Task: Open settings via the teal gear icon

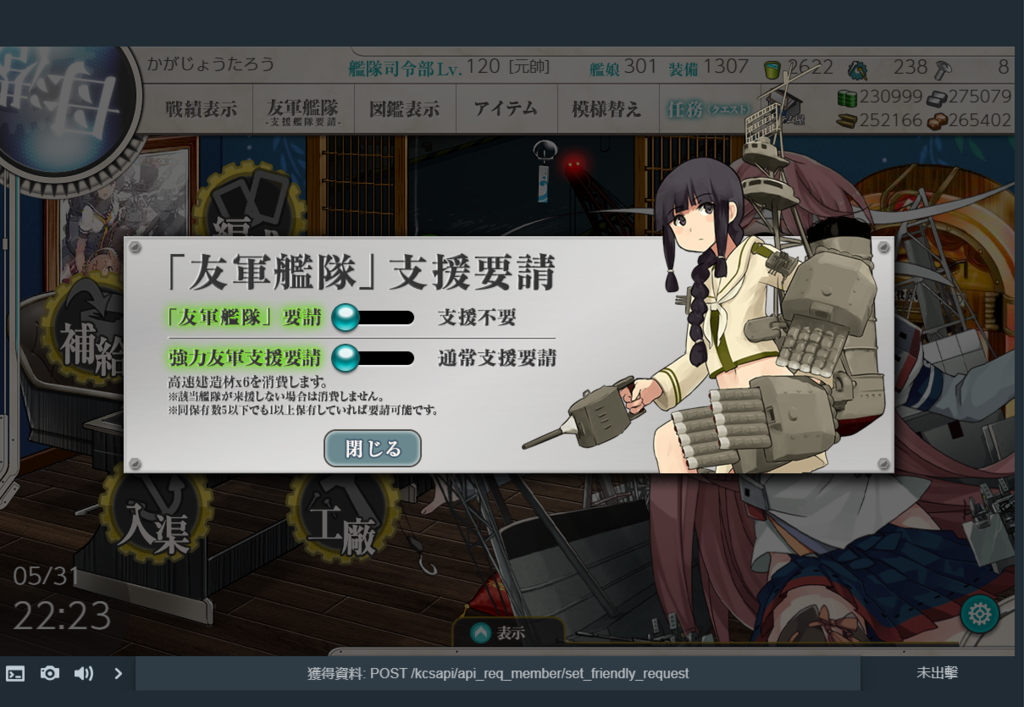Action: [x=979, y=614]
